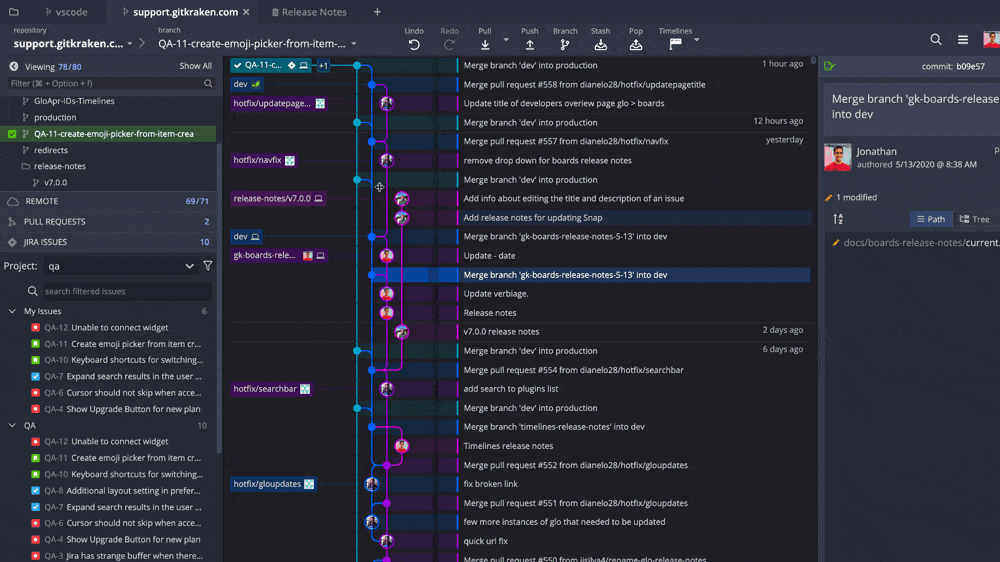This screenshot has width=1000, height=562.
Task: Click the search icon in Filter field
Action: [208, 84]
